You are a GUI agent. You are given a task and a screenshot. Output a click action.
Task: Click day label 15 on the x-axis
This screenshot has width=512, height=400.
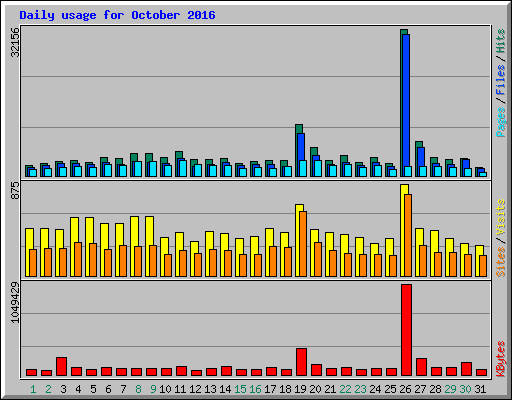coord(240,389)
